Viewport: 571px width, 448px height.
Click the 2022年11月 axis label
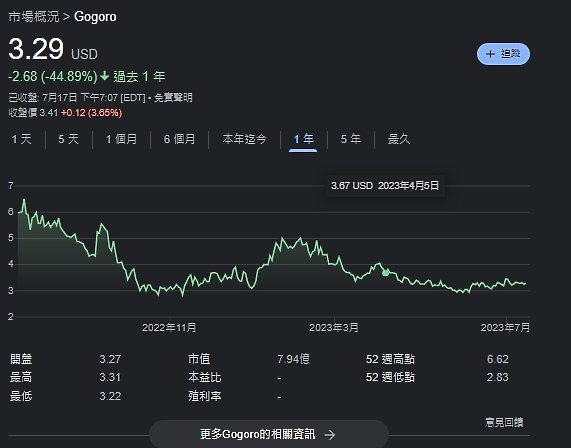point(169,328)
